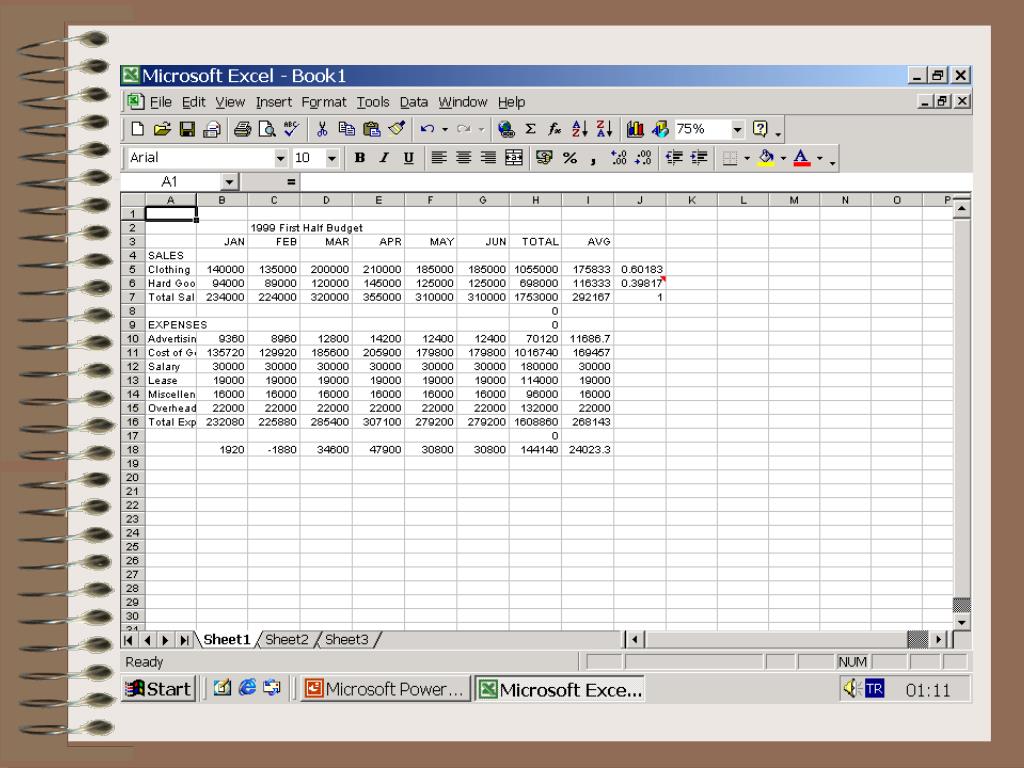Click the Save disk icon
Viewport: 1024px width, 768px height.
pos(187,129)
